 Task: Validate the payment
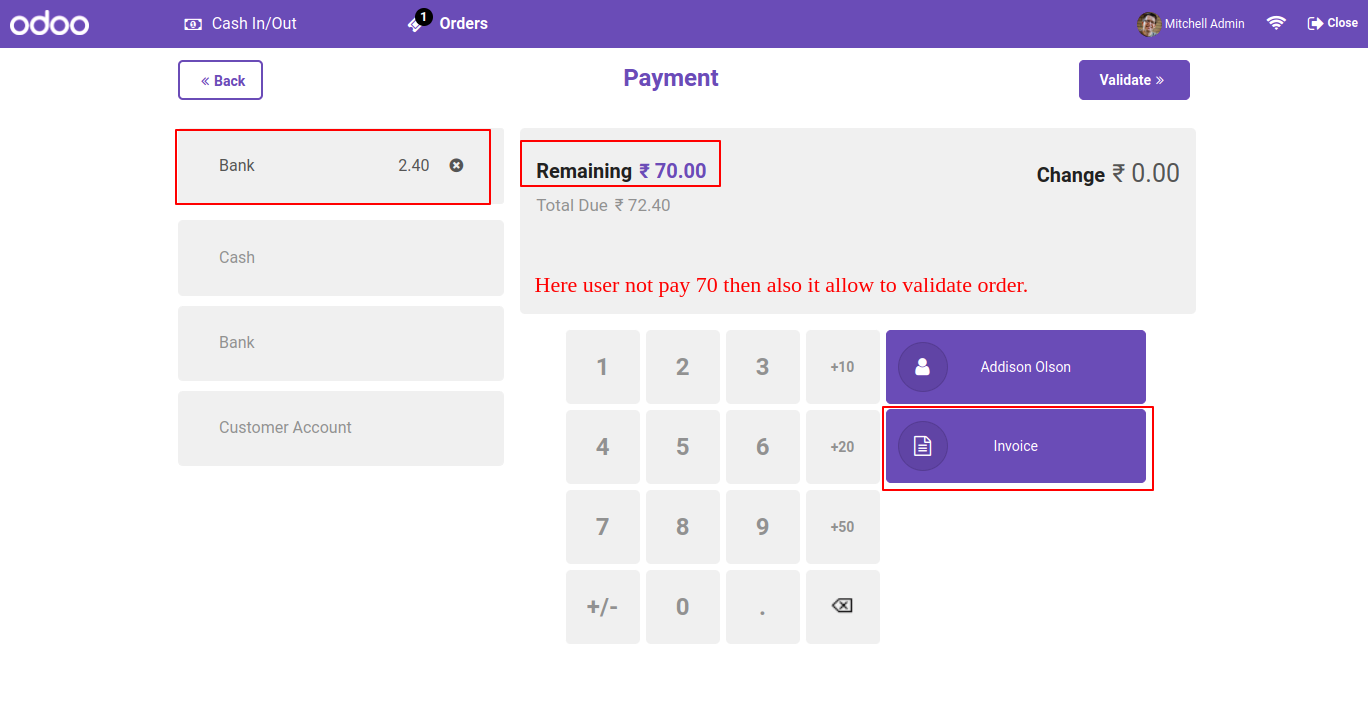pos(1133,80)
